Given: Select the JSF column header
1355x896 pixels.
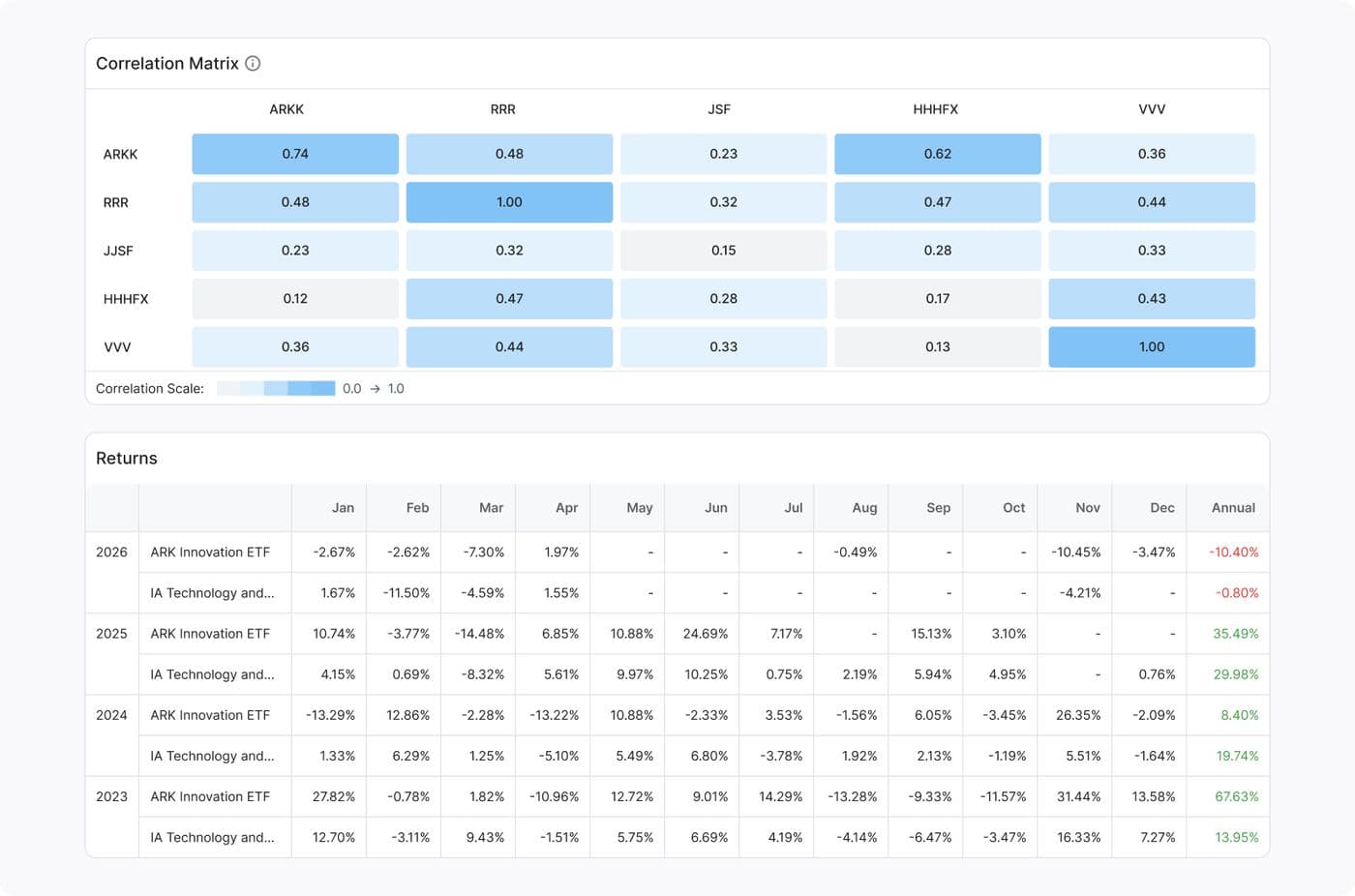Looking at the screenshot, I should pyautogui.click(x=719, y=109).
